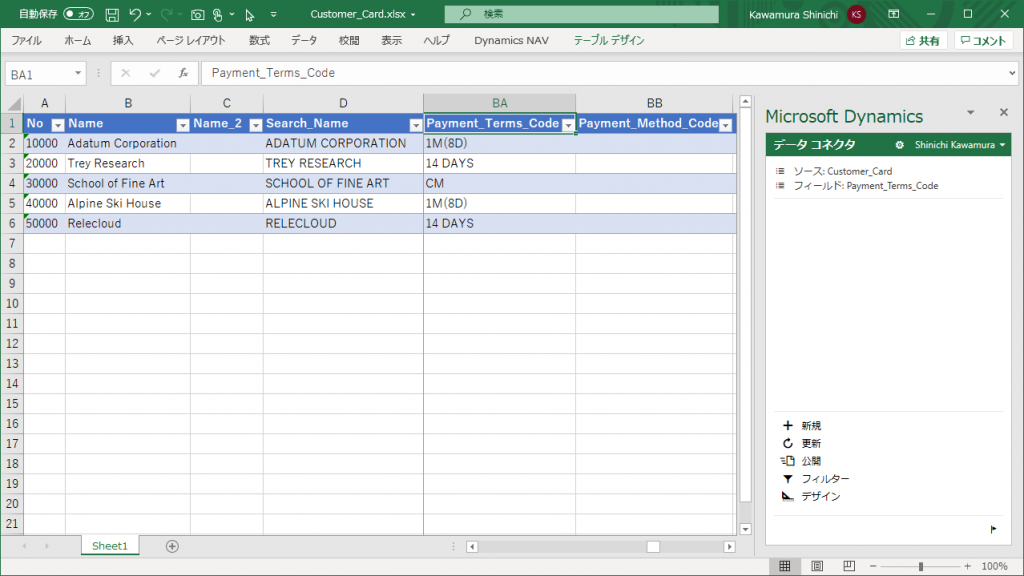Click the KS account avatar
Image resolution: width=1024 pixels, height=576 pixels.
(856, 14)
